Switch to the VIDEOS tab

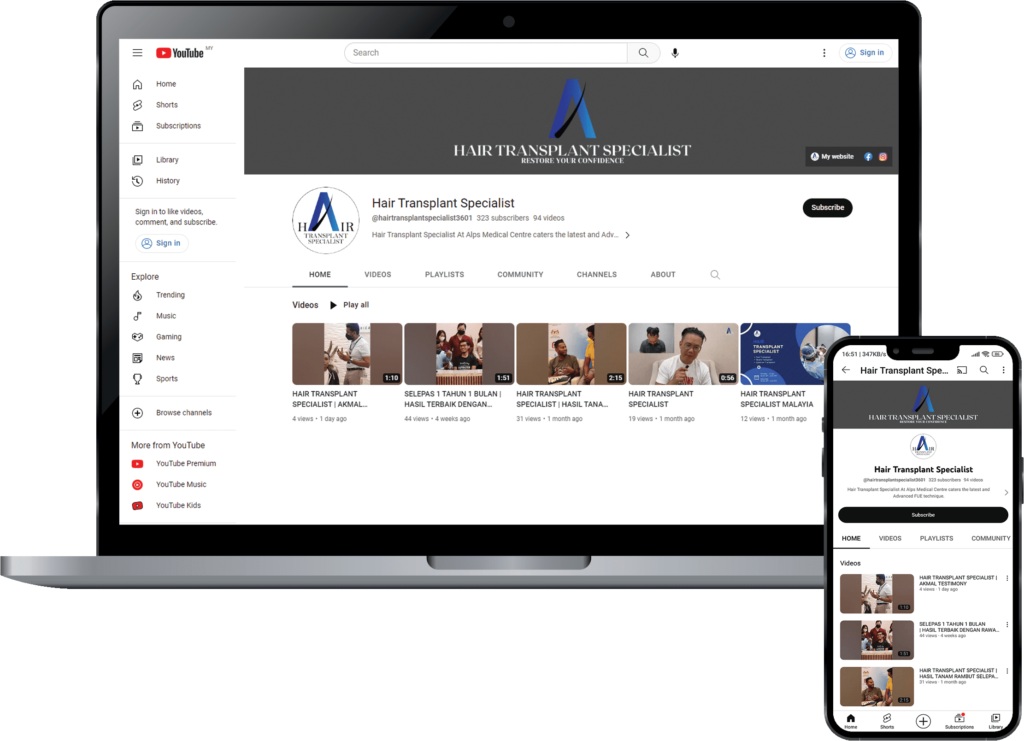point(378,273)
